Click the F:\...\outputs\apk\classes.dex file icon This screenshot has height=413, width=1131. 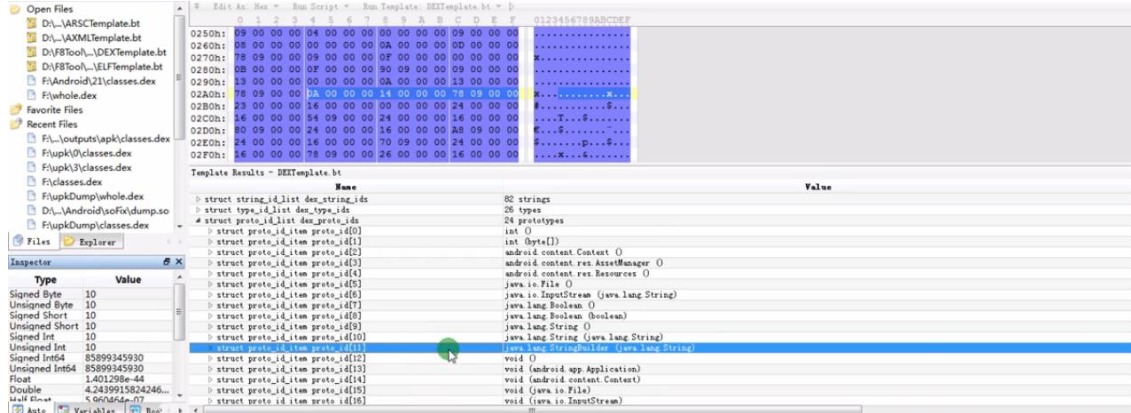[31, 138]
